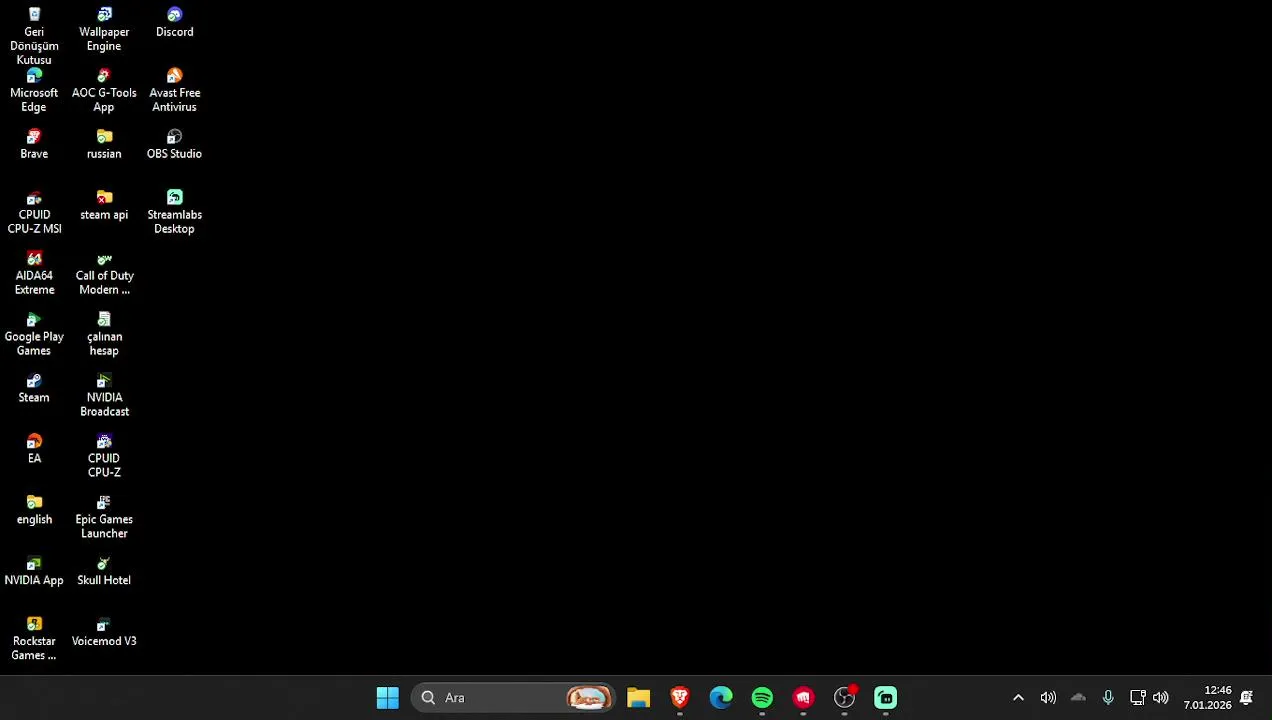Click the microphone tray icon
The width and height of the screenshot is (1272, 720).
coord(1108,698)
